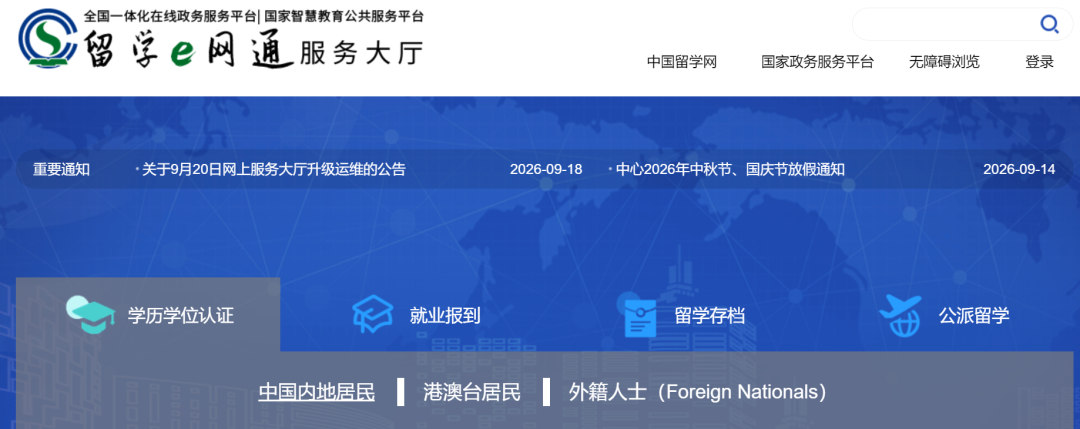Screen dimensions: 1080x429
Task: Open notice 关于9月20日网上服务大厅升级运维的公告
Action: click(273, 169)
